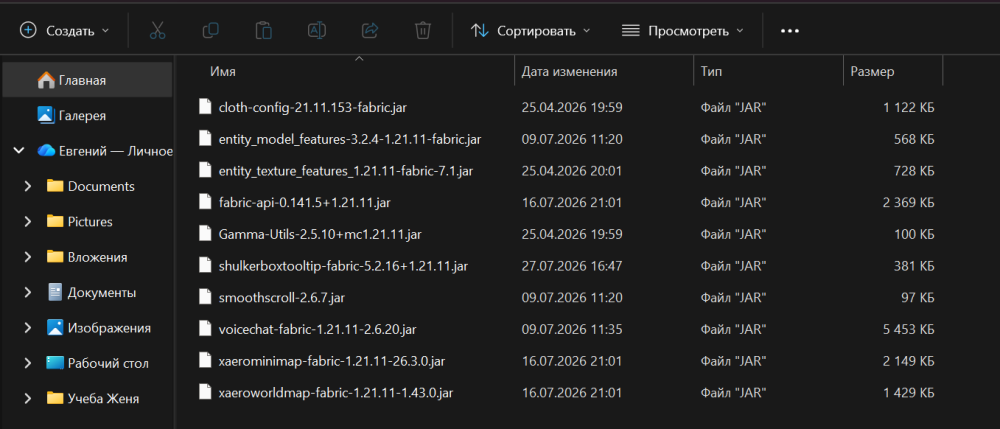The image size is (1000, 429).
Task: Click the file icon of xaerominimap jar
Action: point(205,360)
